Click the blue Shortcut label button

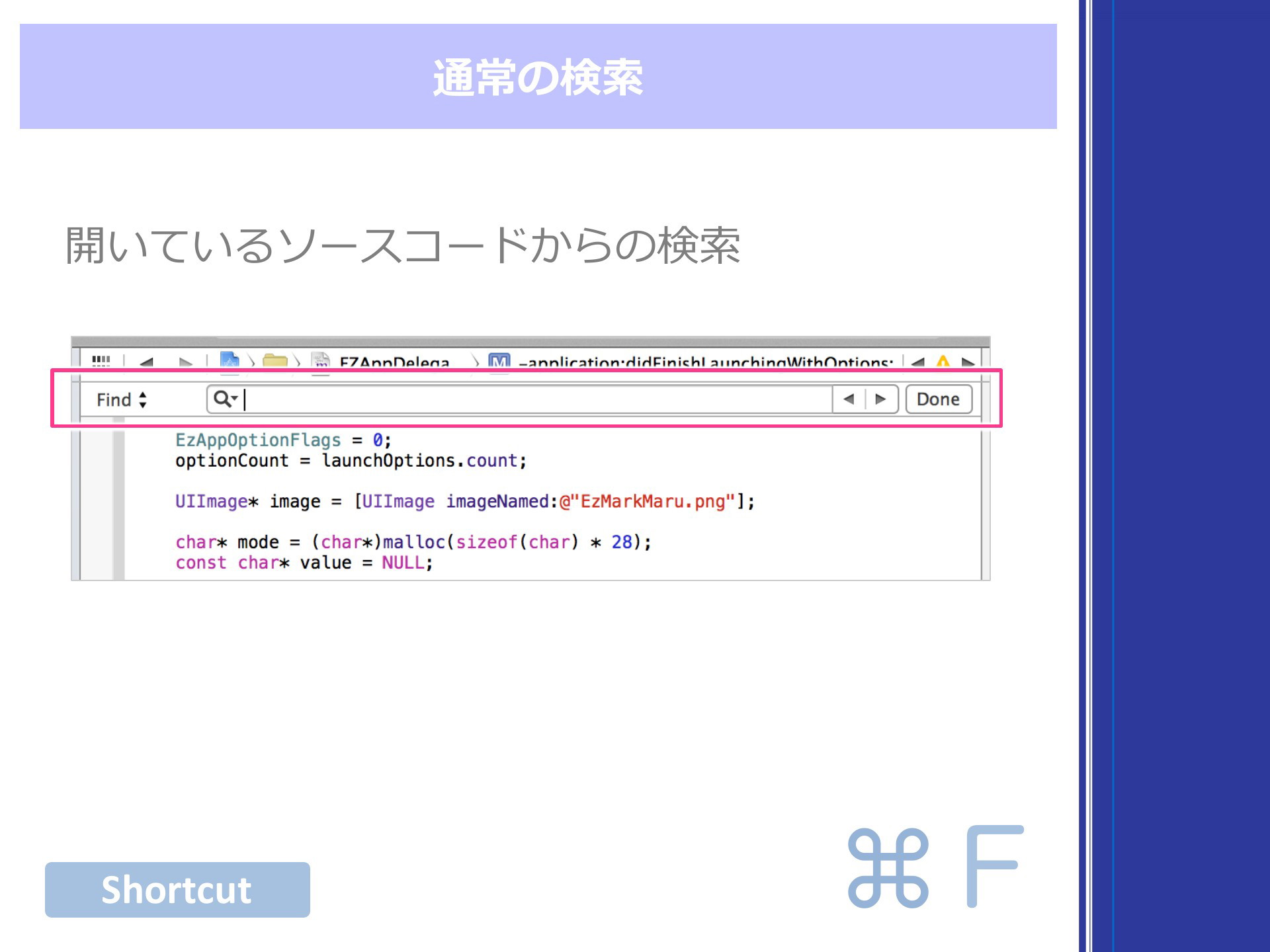pyautogui.click(x=177, y=889)
